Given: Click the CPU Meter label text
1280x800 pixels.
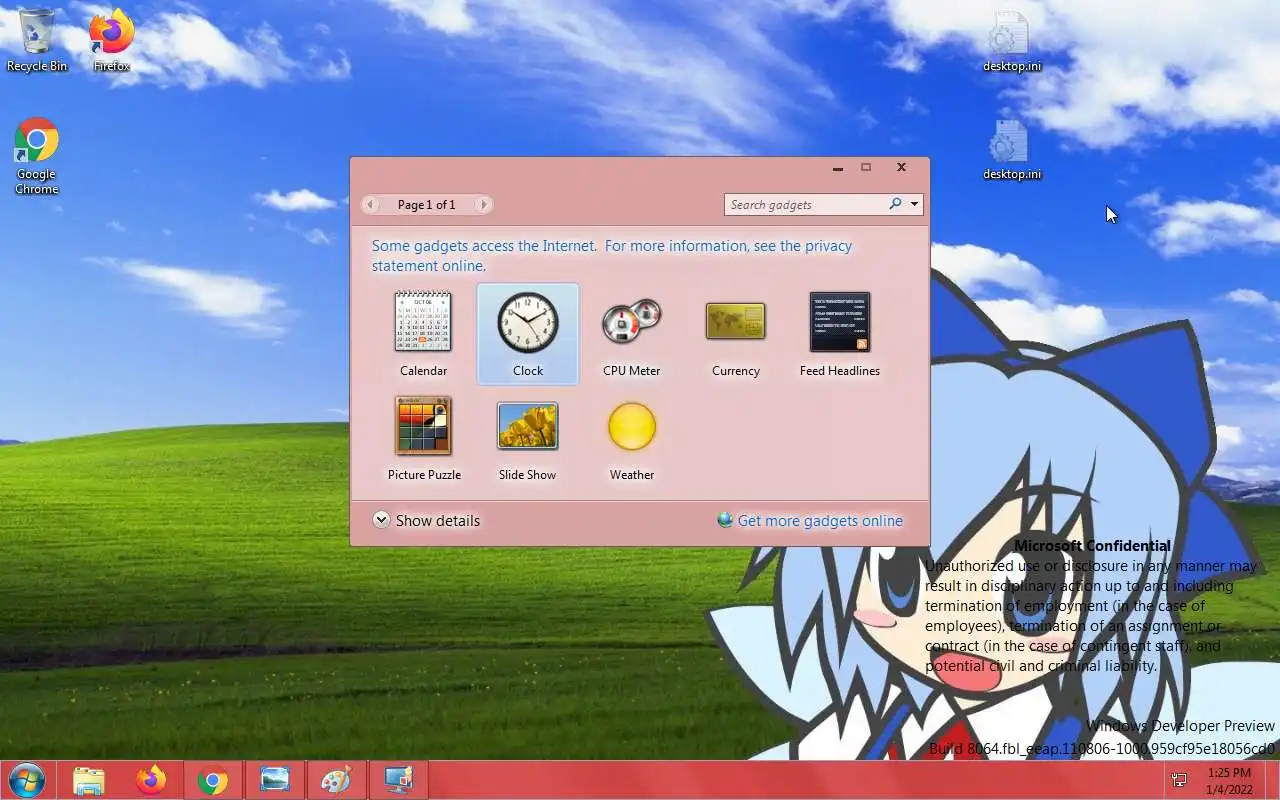Looking at the screenshot, I should (632, 371).
